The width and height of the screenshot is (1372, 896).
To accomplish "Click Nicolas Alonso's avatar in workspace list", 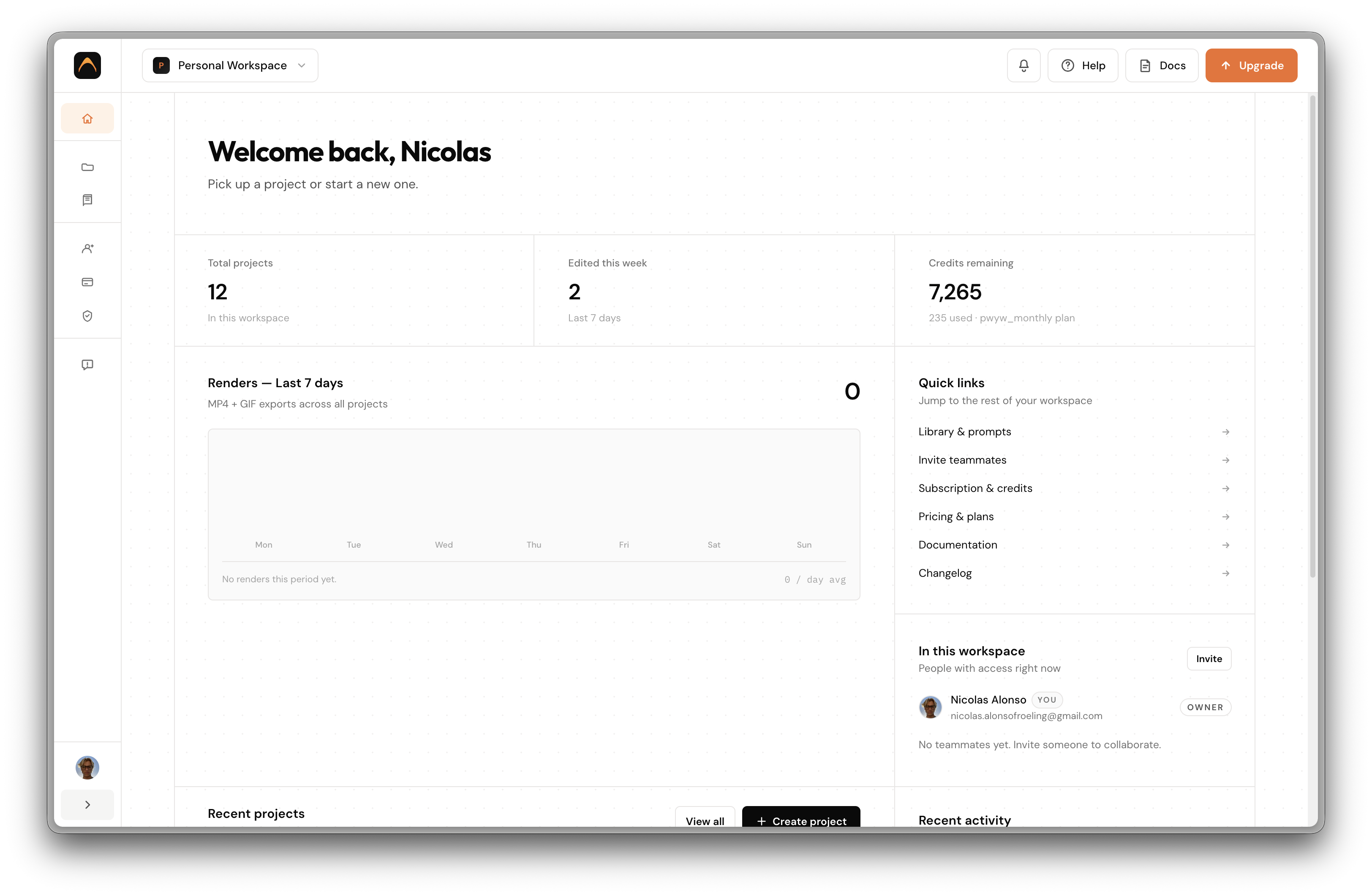I will pyautogui.click(x=930, y=707).
